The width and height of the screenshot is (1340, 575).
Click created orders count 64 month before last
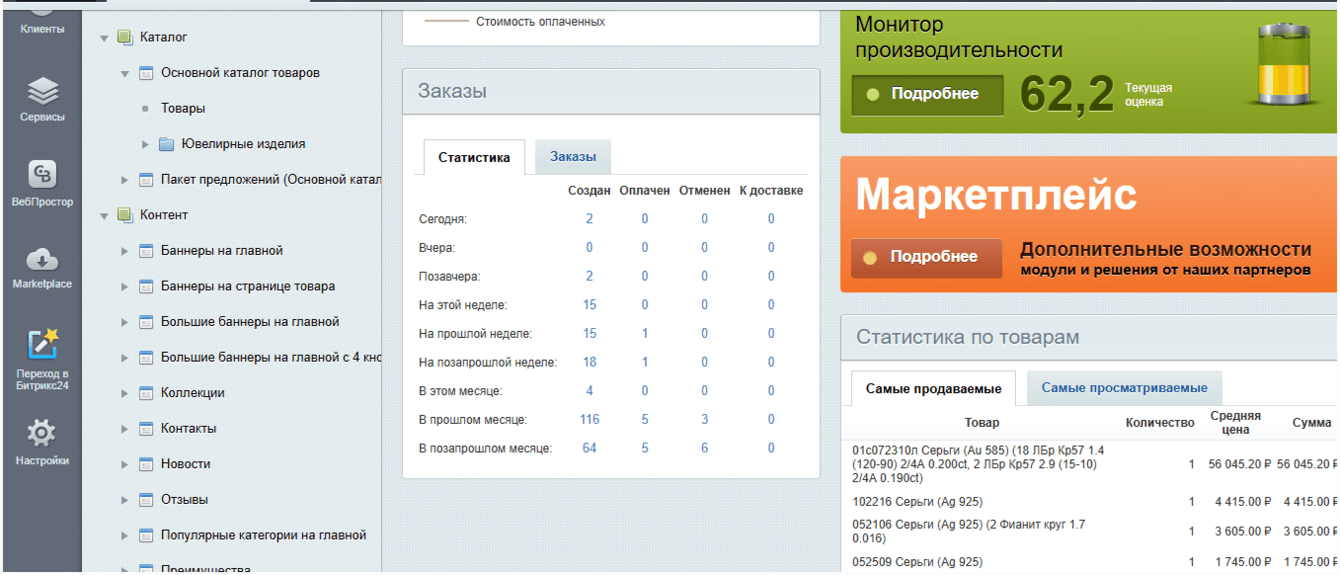point(589,448)
